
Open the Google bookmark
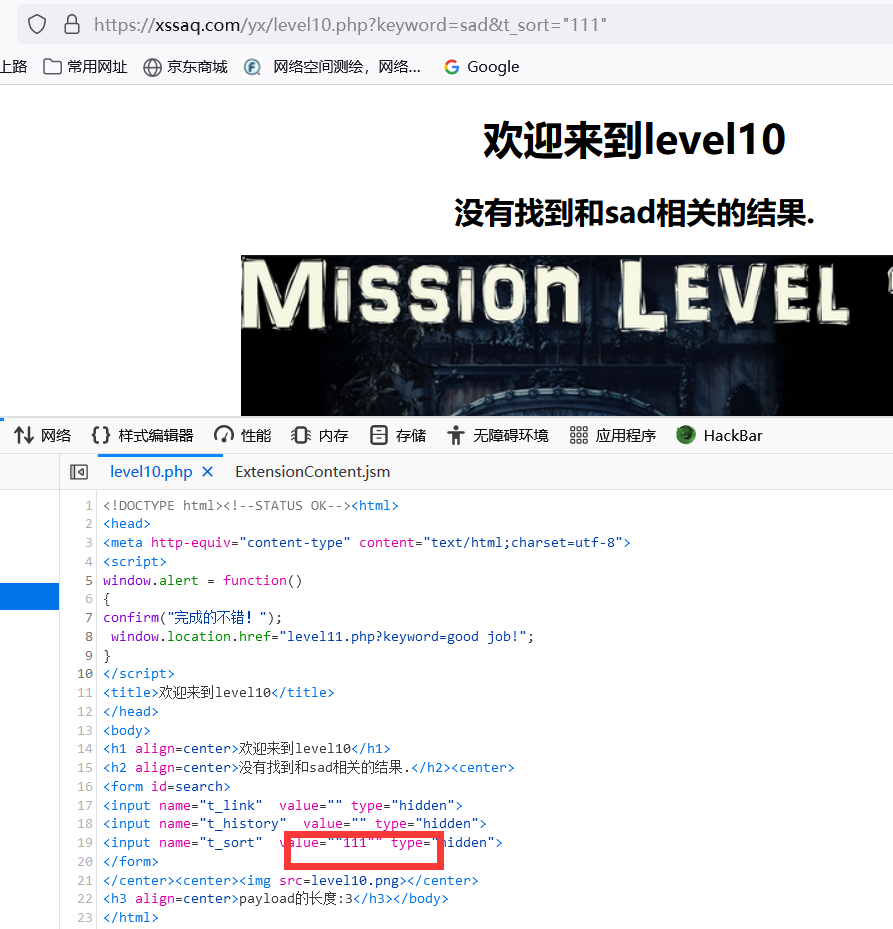(481, 67)
